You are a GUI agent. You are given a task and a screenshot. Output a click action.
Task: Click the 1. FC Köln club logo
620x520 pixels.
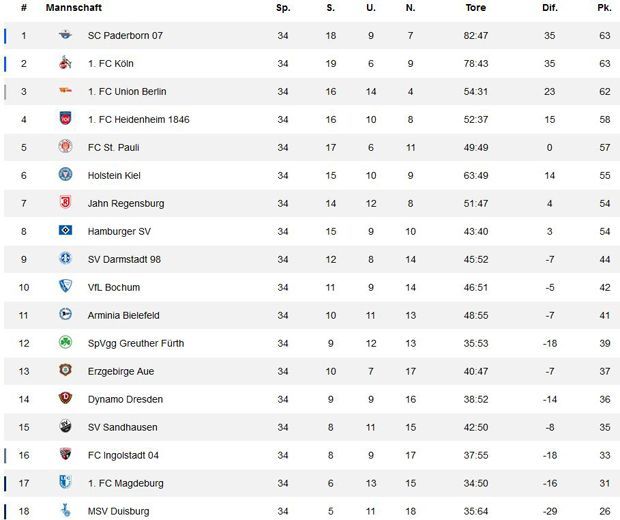pos(65,64)
